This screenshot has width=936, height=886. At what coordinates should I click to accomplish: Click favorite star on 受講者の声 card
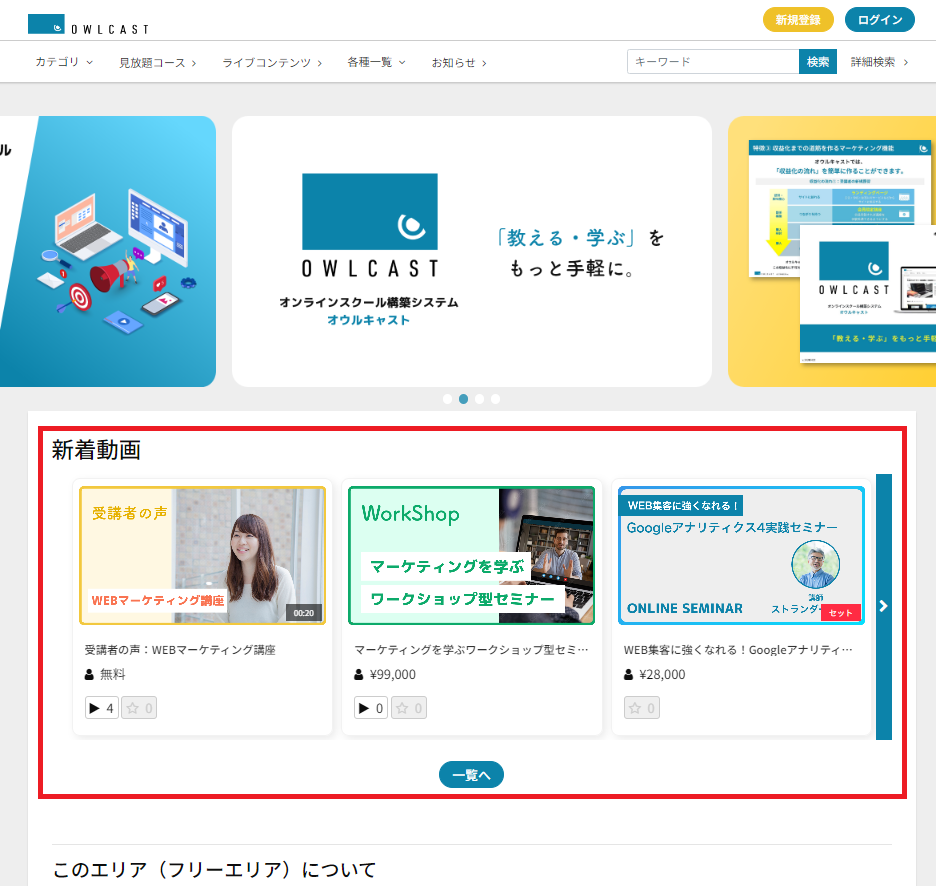(139, 708)
